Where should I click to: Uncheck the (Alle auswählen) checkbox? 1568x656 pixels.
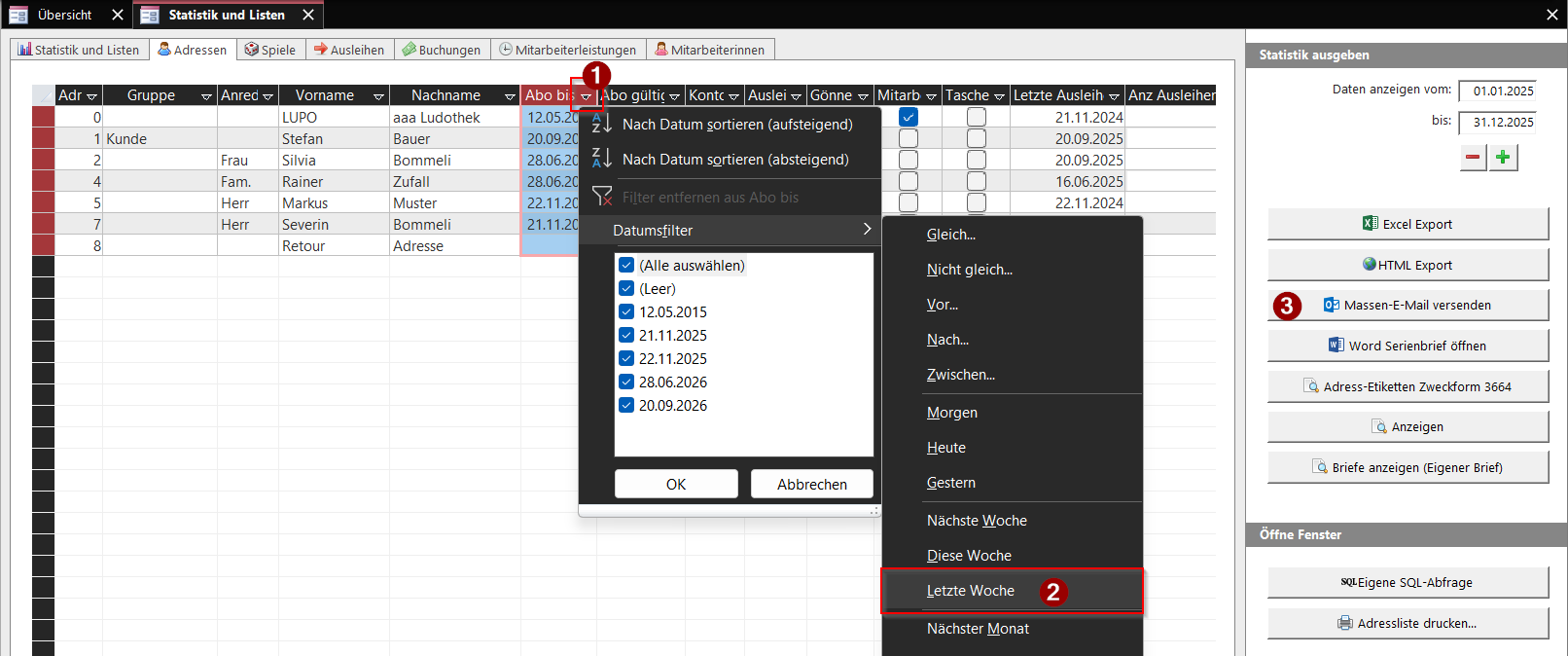click(626, 266)
